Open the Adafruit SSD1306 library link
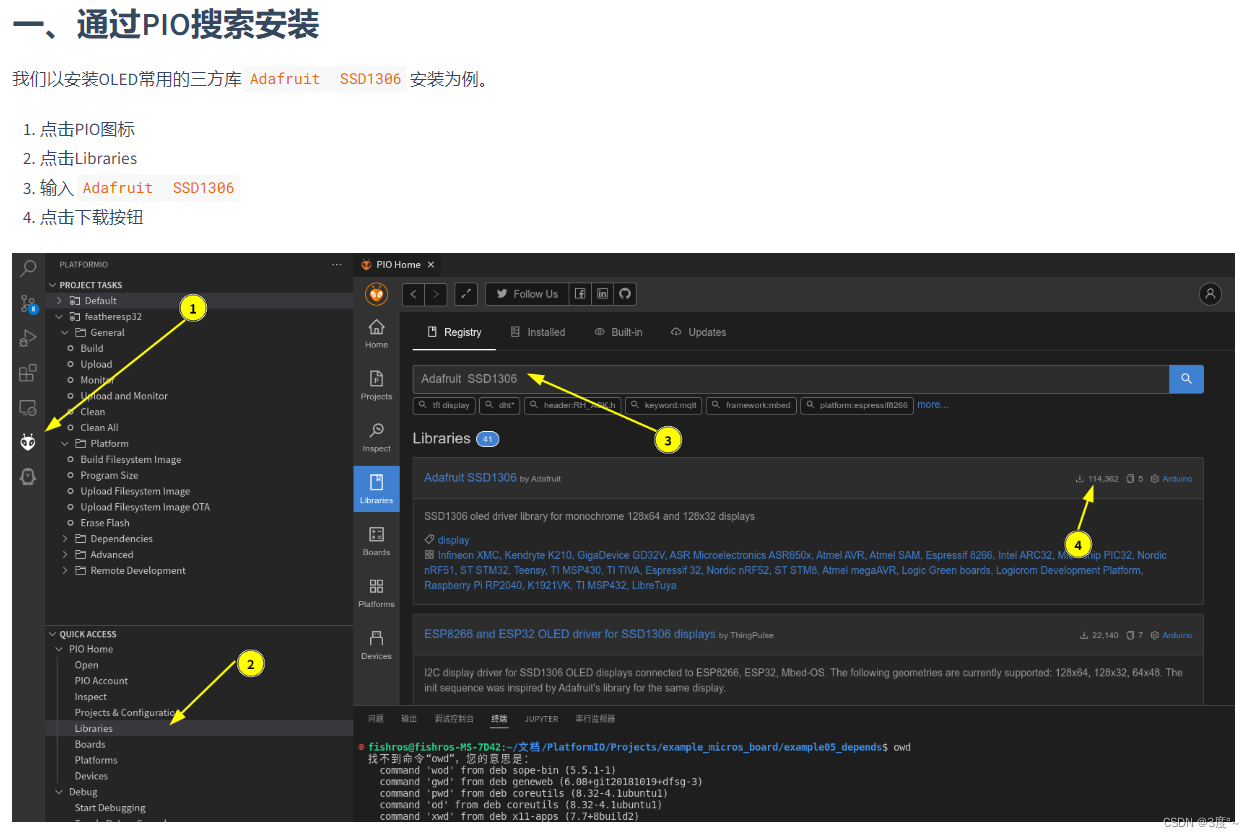Screen dimensions: 1254x838 click(470, 478)
